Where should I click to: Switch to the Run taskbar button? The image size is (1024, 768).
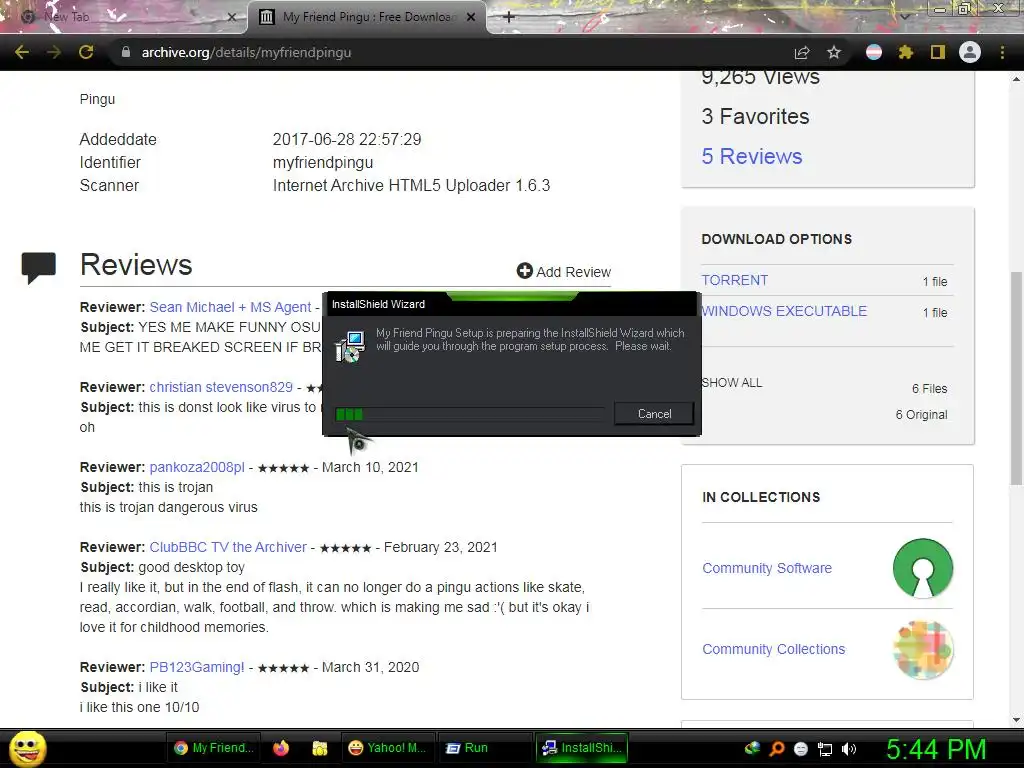tap(484, 748)
